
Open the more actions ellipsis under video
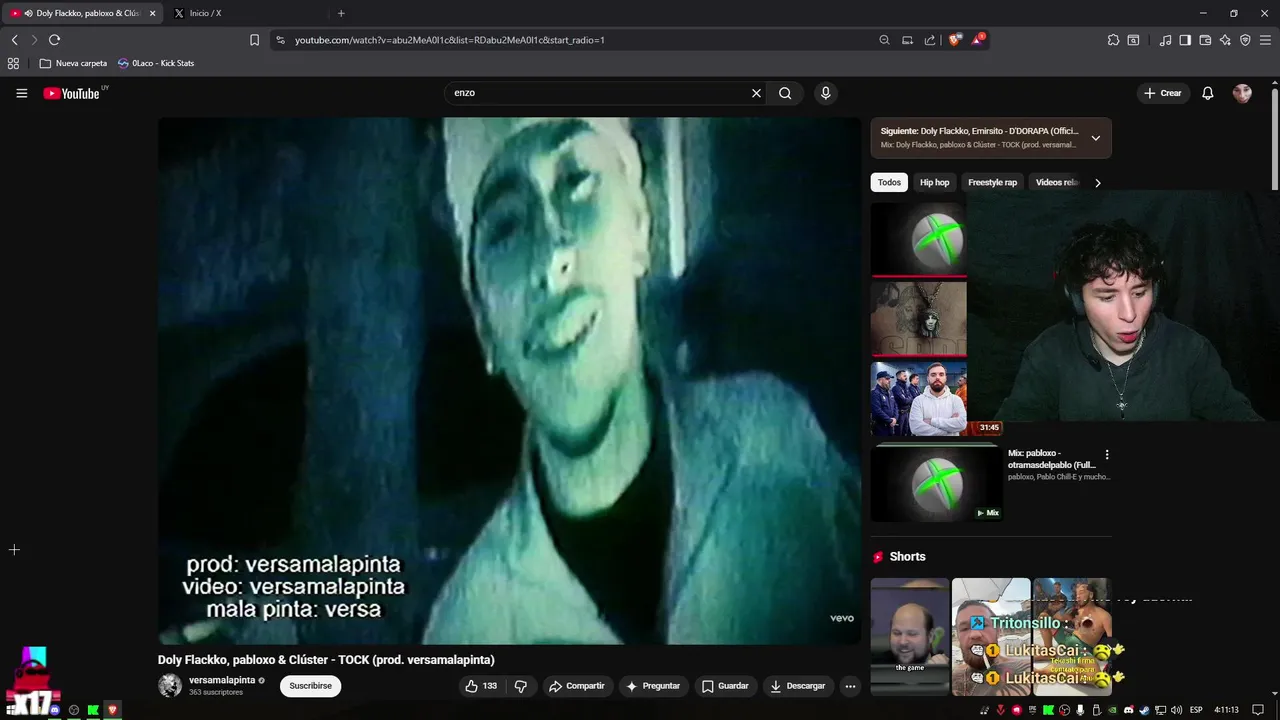(x=850, y=686)
